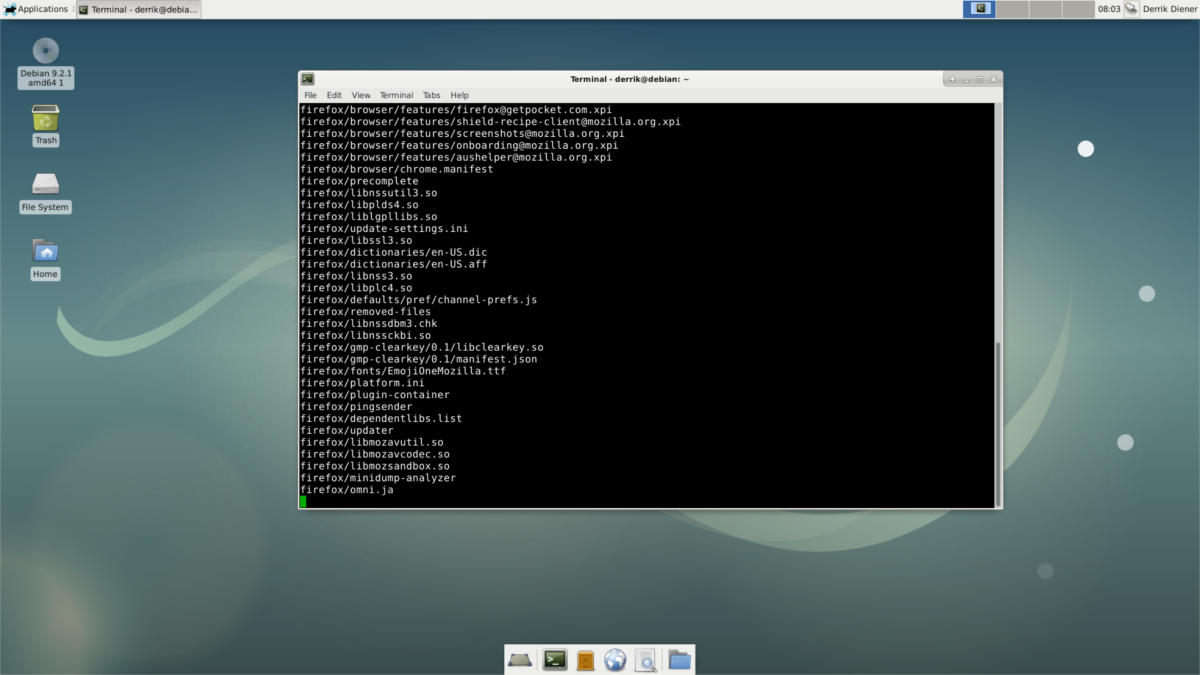This screenshot has height=675, width=1200.
Task: Open the Web Browser globe icon
Action: [x=615, y=660]
